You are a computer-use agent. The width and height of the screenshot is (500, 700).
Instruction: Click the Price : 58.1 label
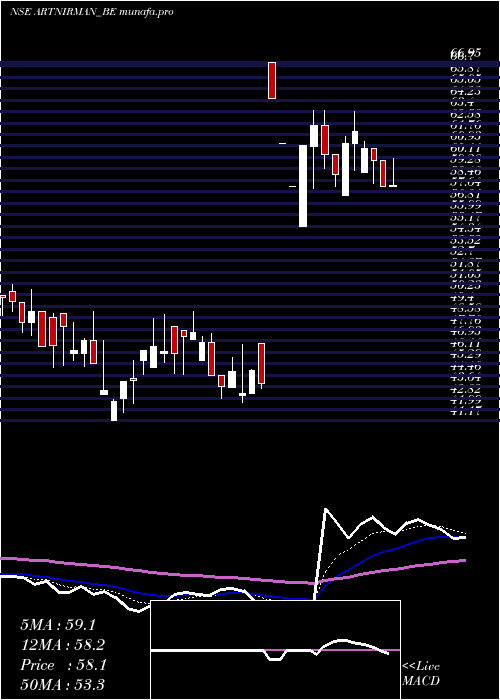click(63, 665)
